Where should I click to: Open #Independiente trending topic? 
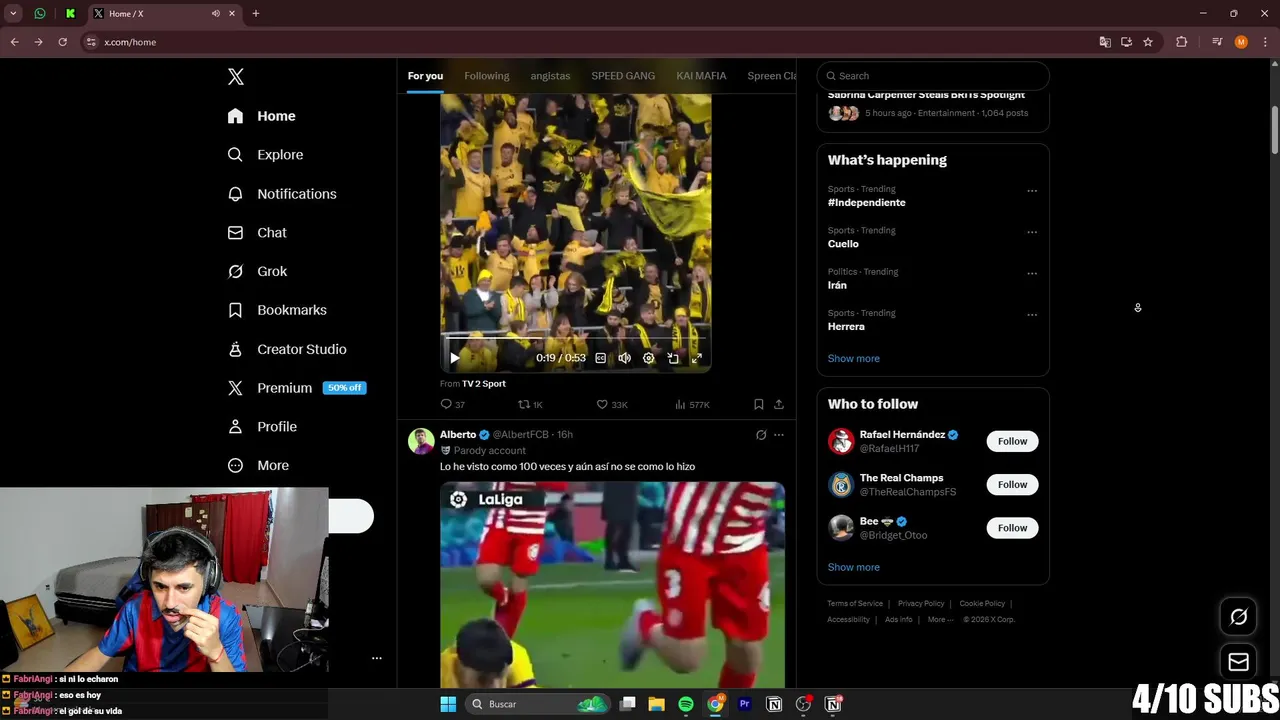[x=866, y=202]
